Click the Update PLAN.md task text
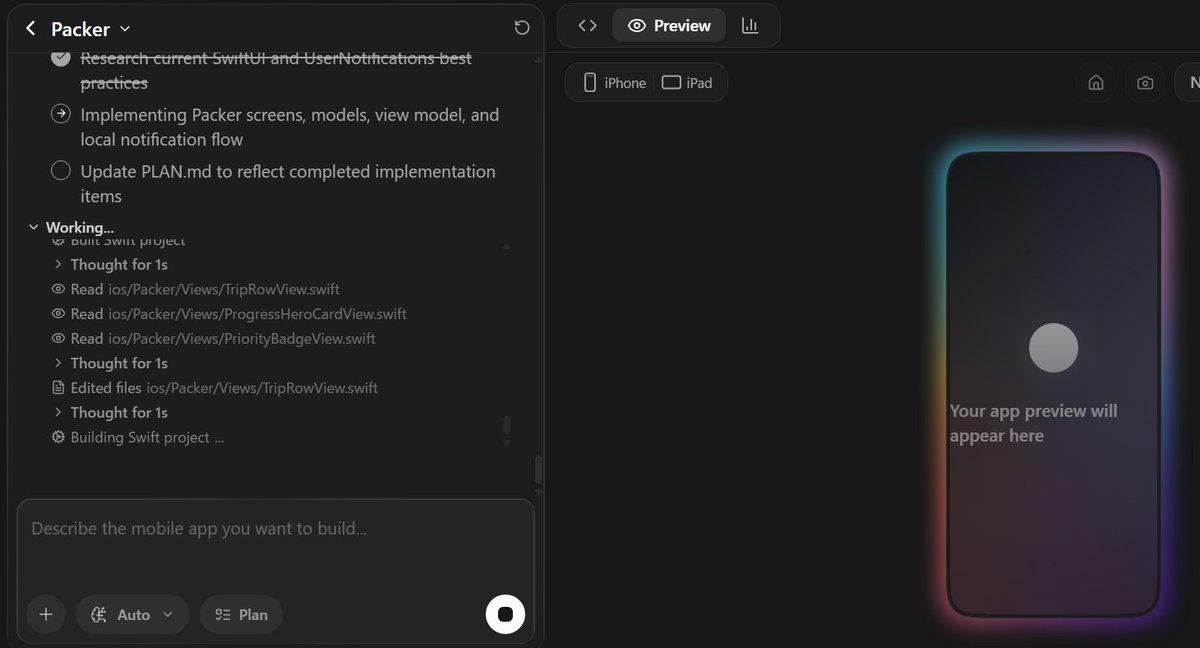Screen dimensions: 1200x648 pos(288,184)
